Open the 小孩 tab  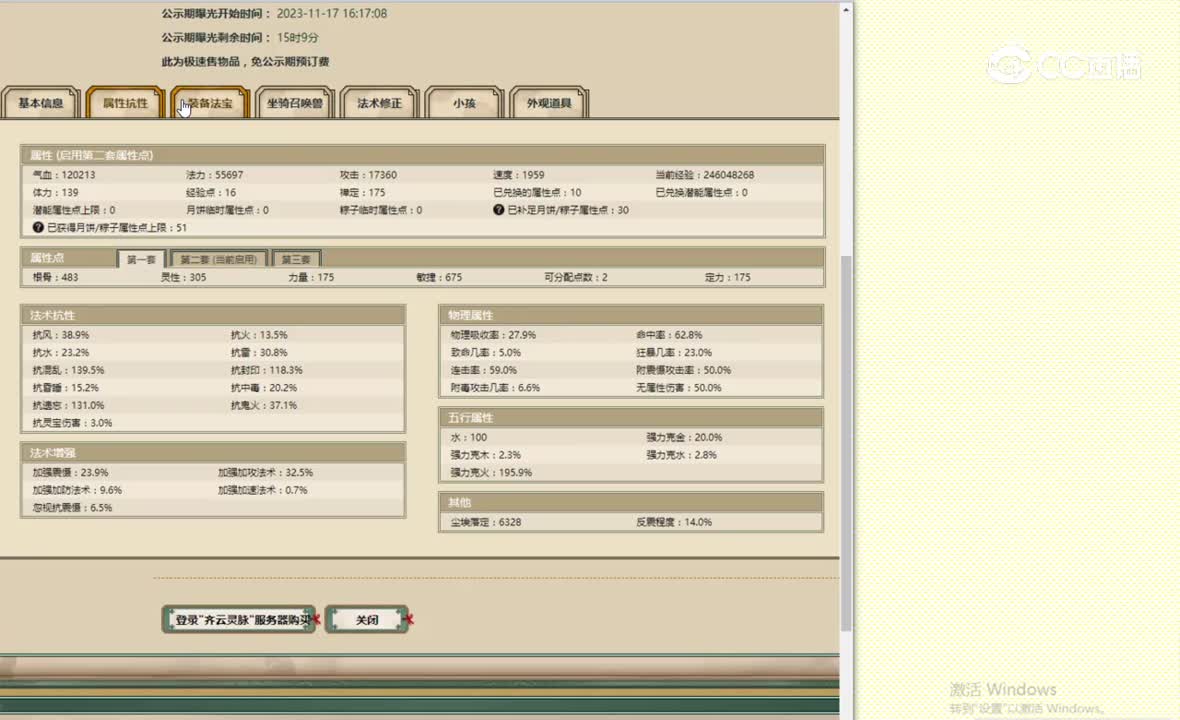click(464, 103)
